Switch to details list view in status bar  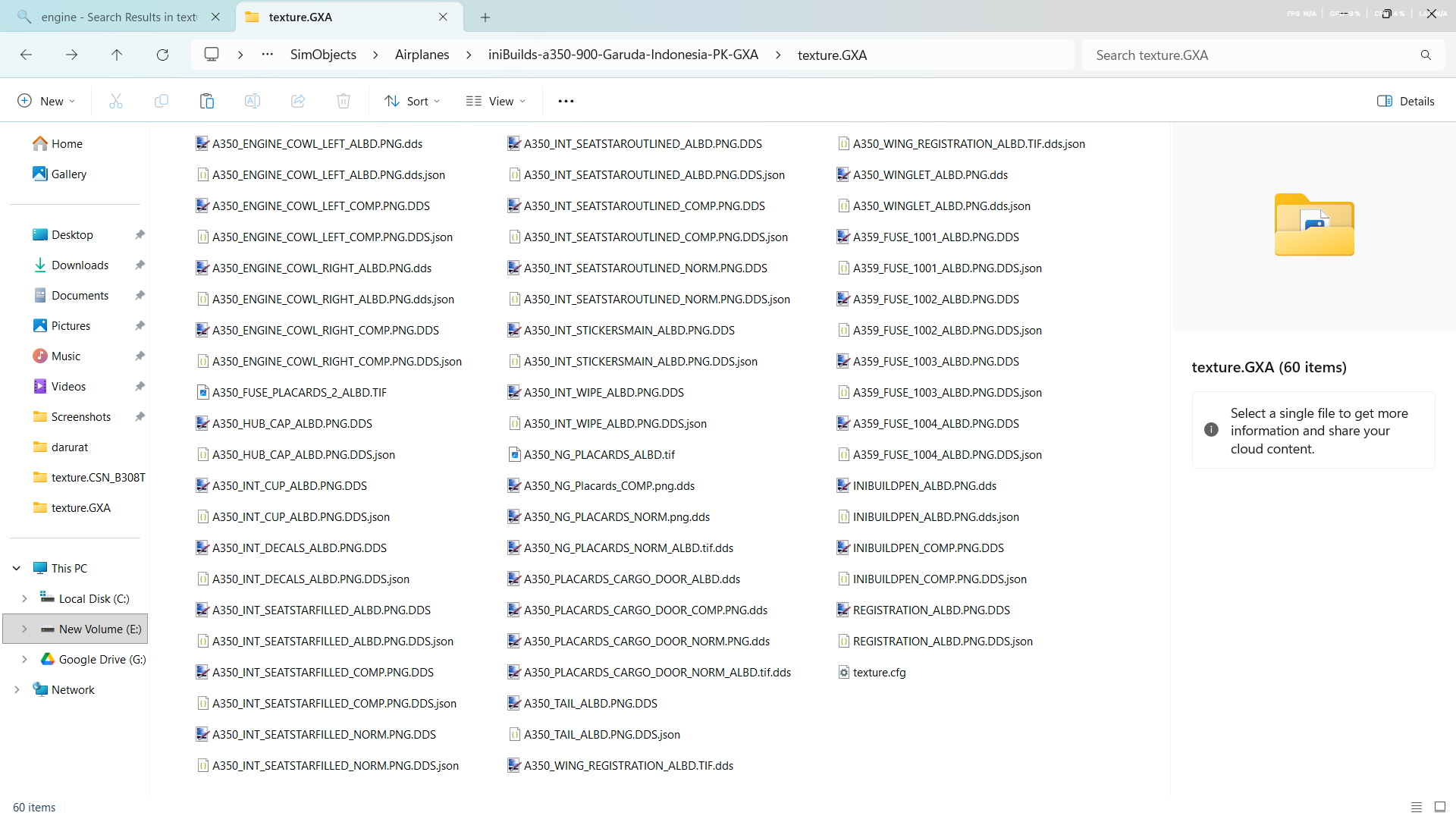point(1416,807)
